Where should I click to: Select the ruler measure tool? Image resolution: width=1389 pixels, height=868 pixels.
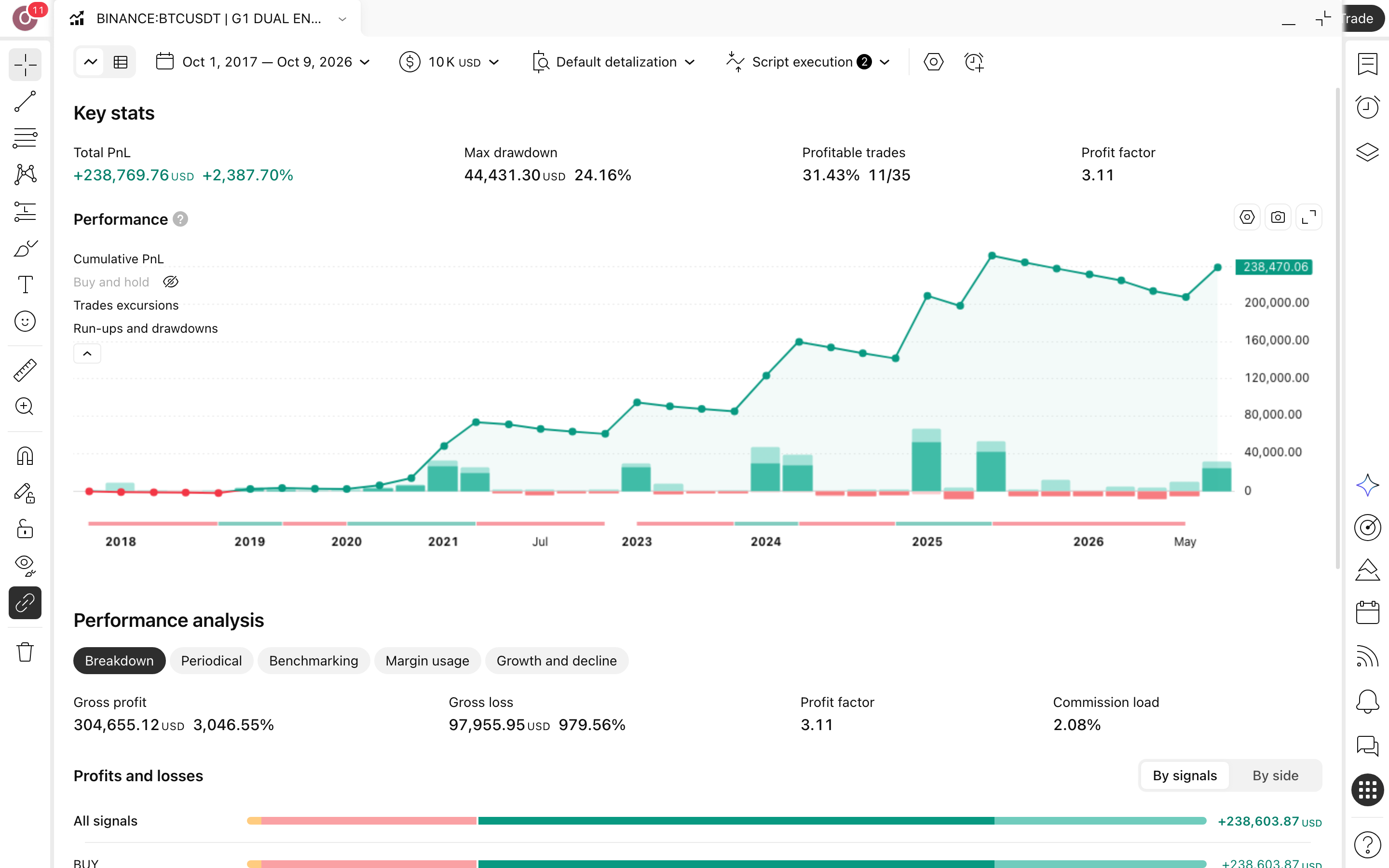25,370
